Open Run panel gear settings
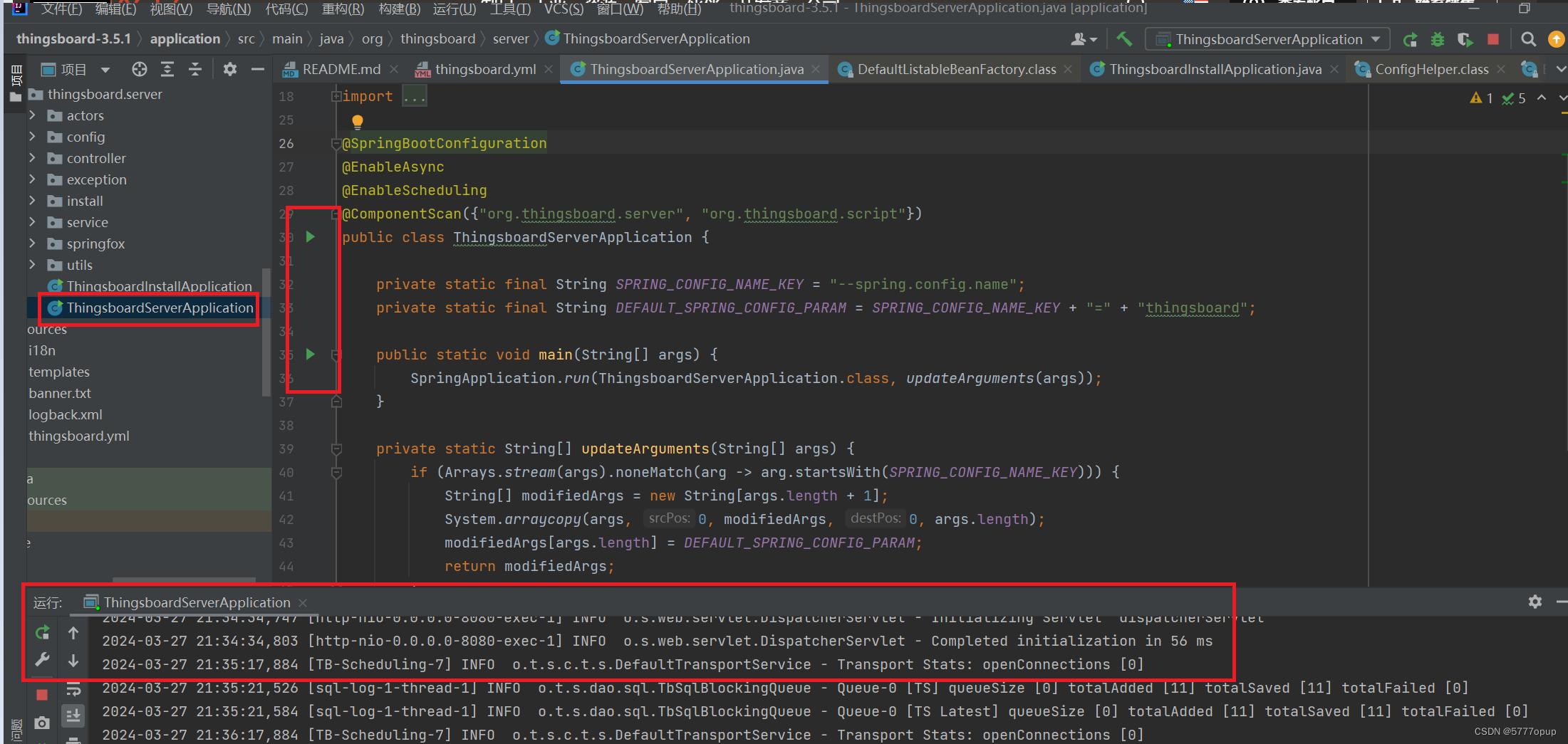 (1535, 602)
